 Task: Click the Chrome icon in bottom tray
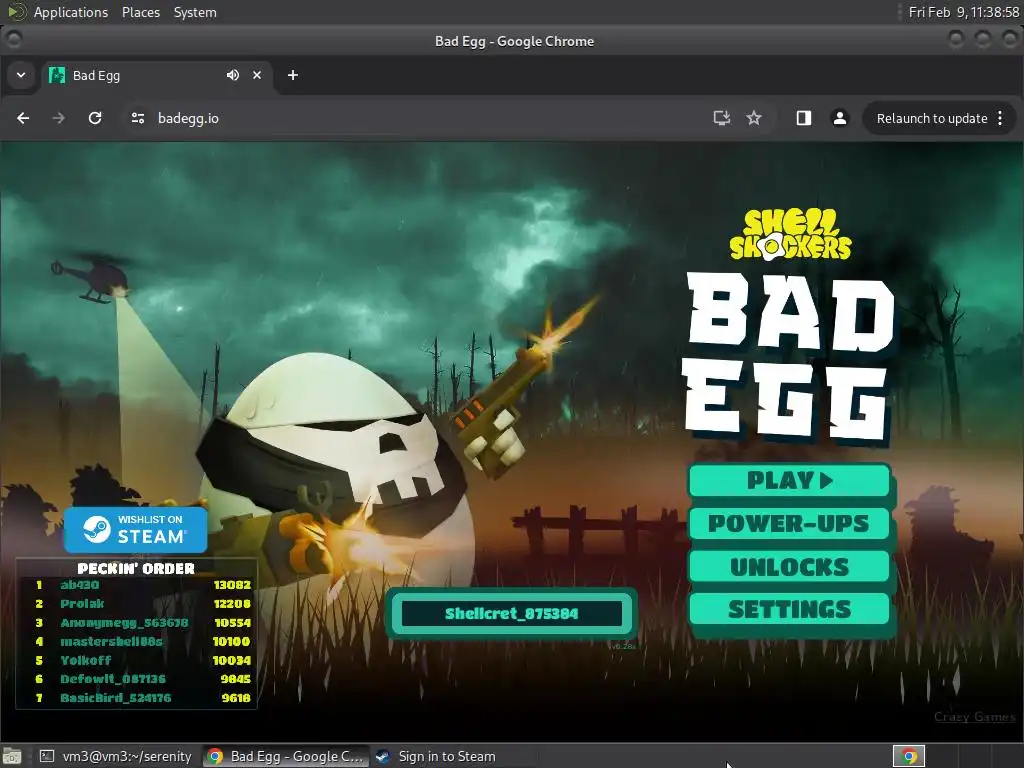click(x=909, y=756)
